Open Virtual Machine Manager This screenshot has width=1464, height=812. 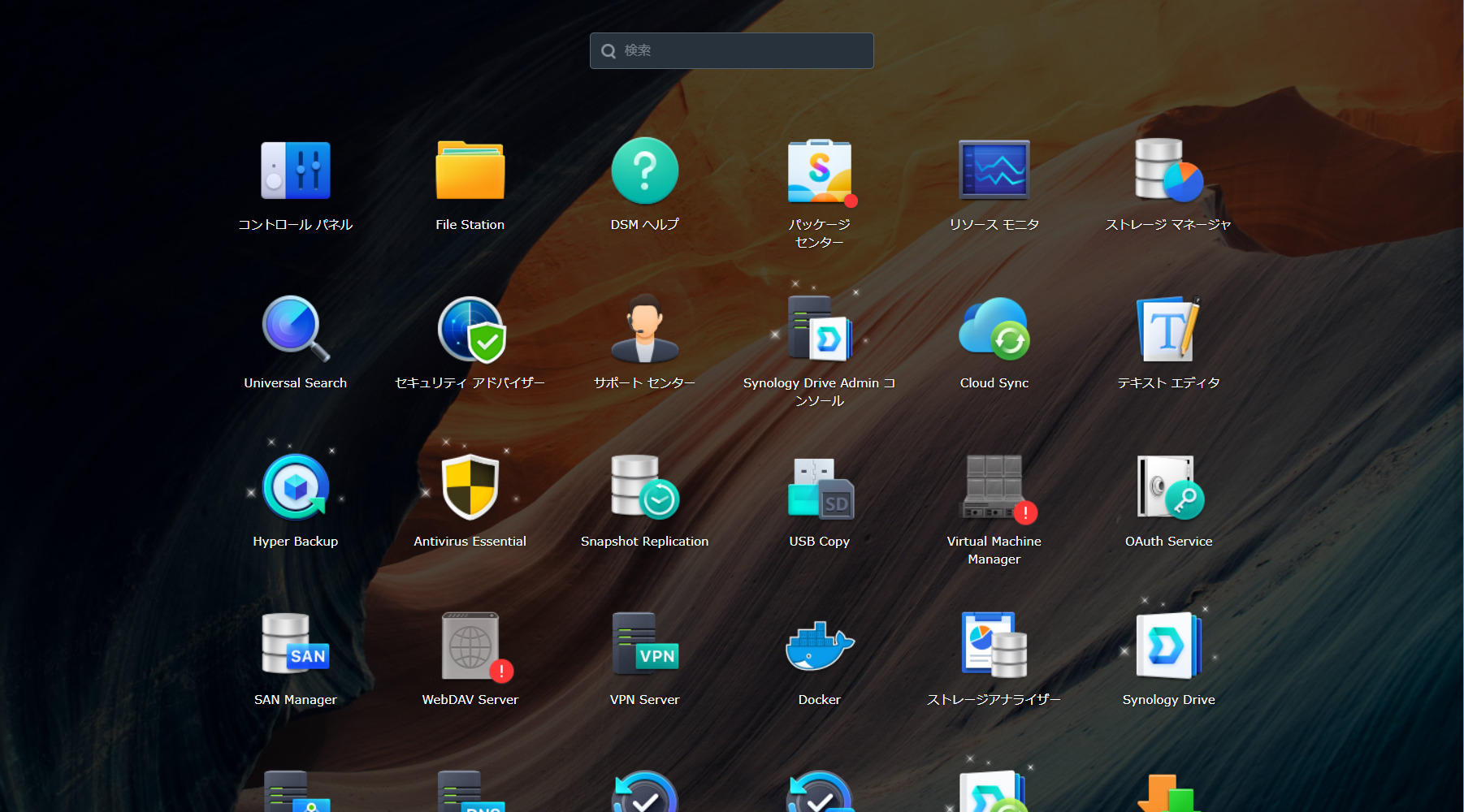pos(994,487)
